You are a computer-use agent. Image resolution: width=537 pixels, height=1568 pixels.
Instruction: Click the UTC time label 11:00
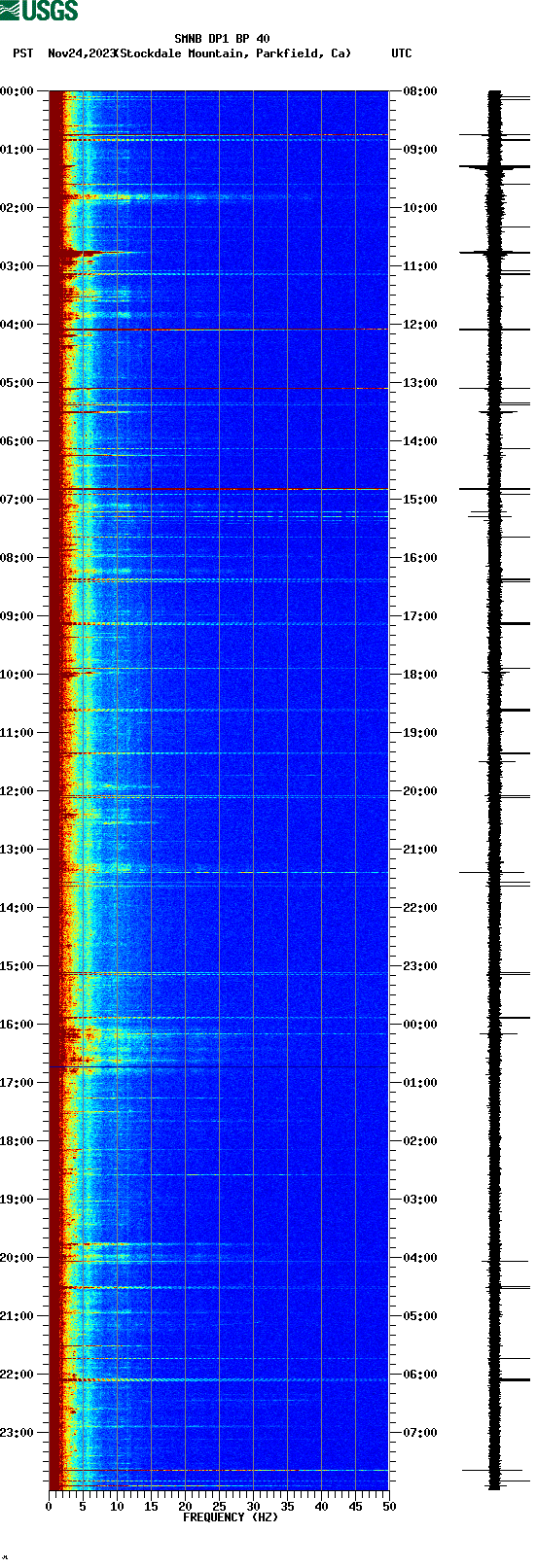click(x=419, y=266)
